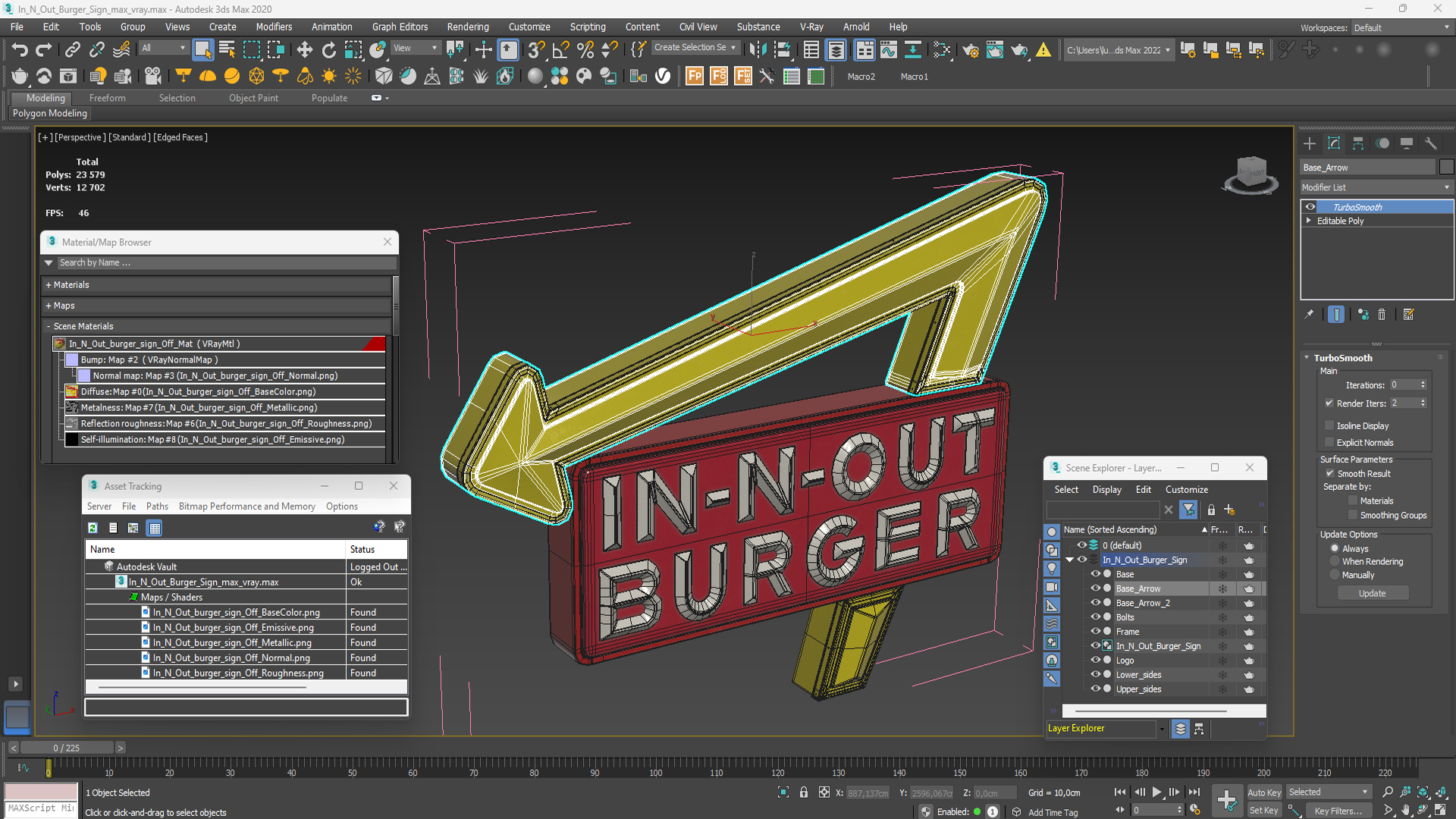Click the Macro2 toolbar button
This screenshot has height=819, width=1456.
click(x=861, y=77)
